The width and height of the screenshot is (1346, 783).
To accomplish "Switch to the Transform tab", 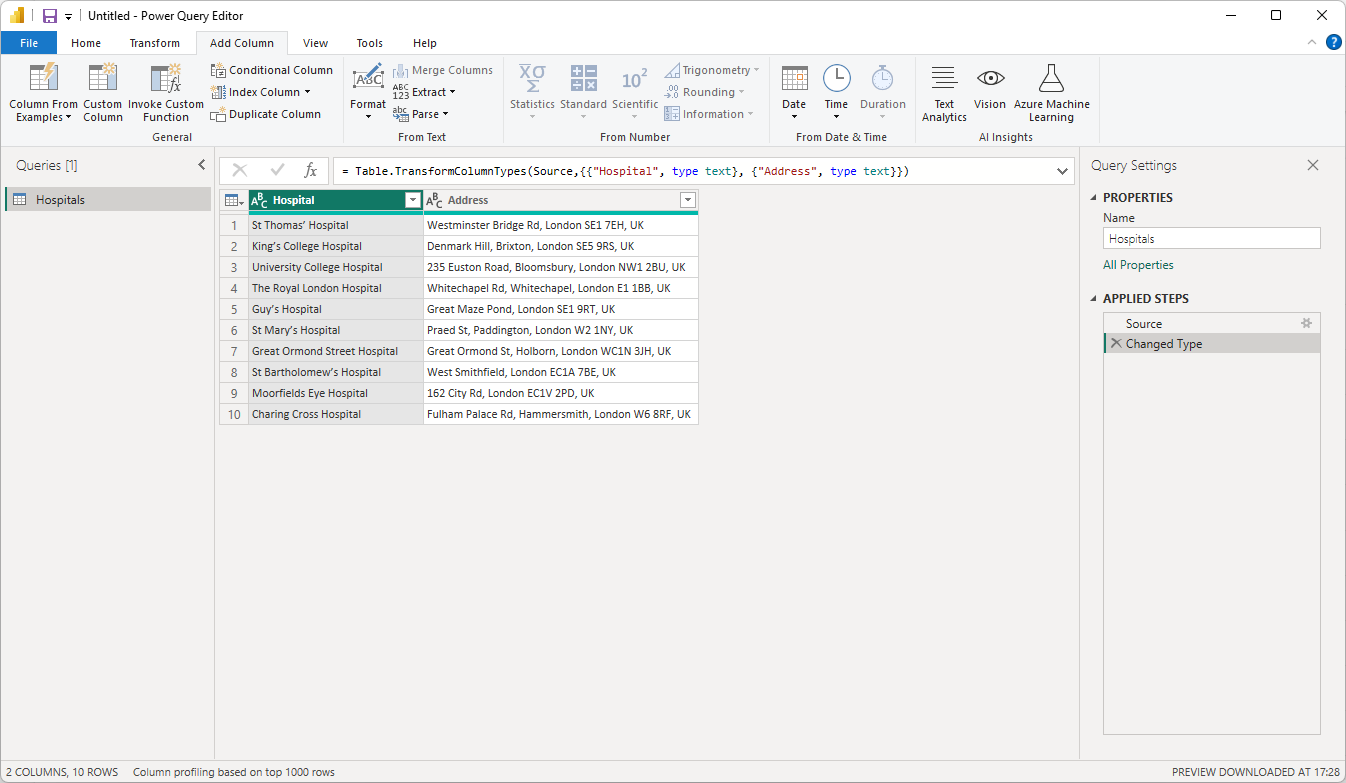I will [154, 43].
